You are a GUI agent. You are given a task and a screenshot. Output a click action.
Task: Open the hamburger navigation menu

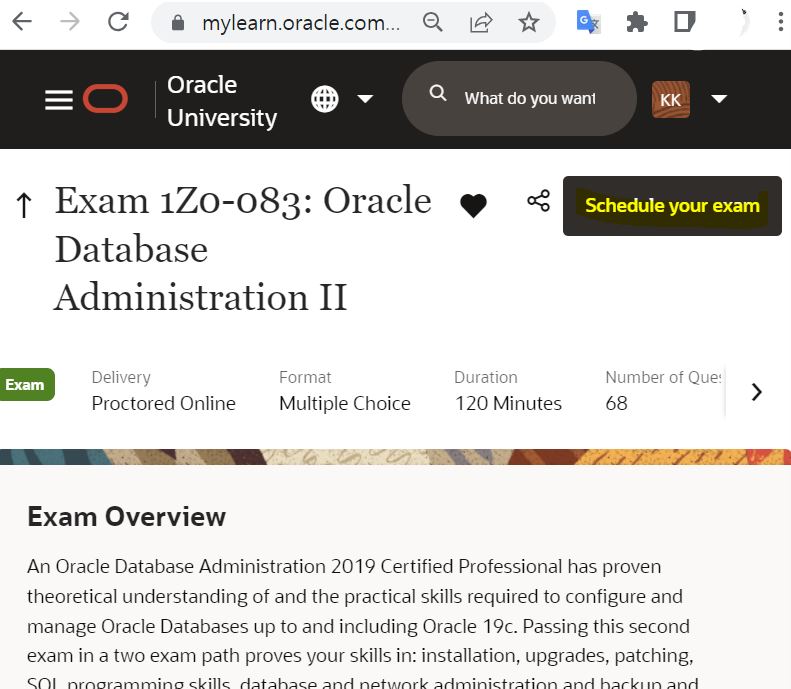point(59,99)
